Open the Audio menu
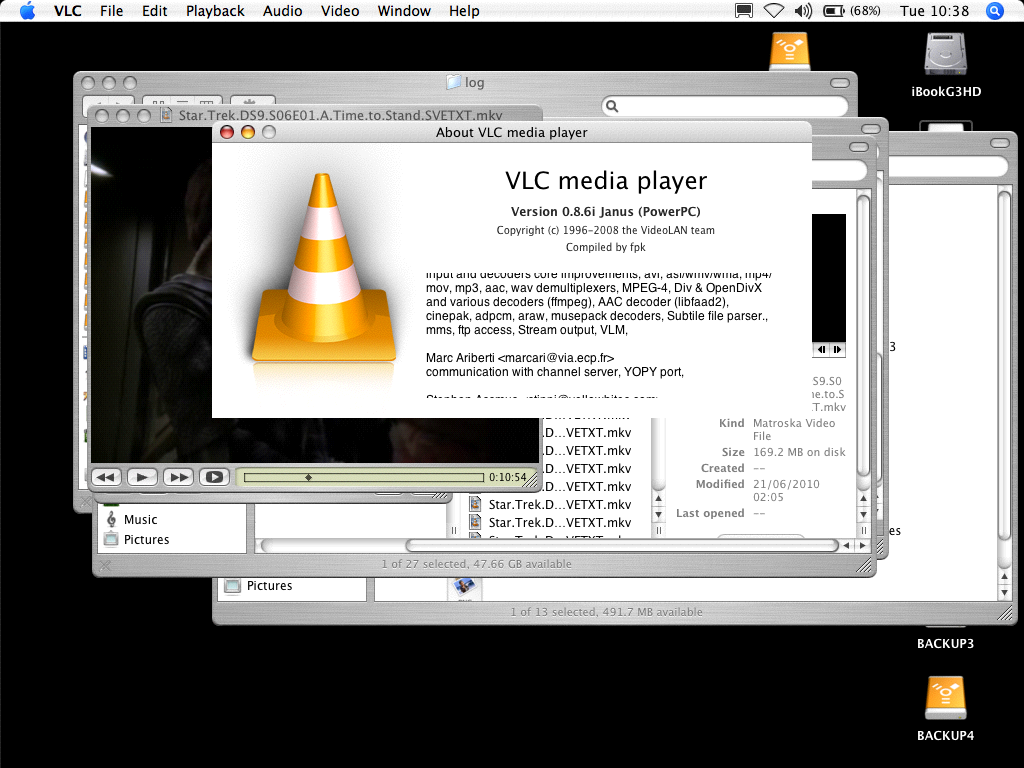Screen dimensions: 1024x768 click(x=282, y=11)
